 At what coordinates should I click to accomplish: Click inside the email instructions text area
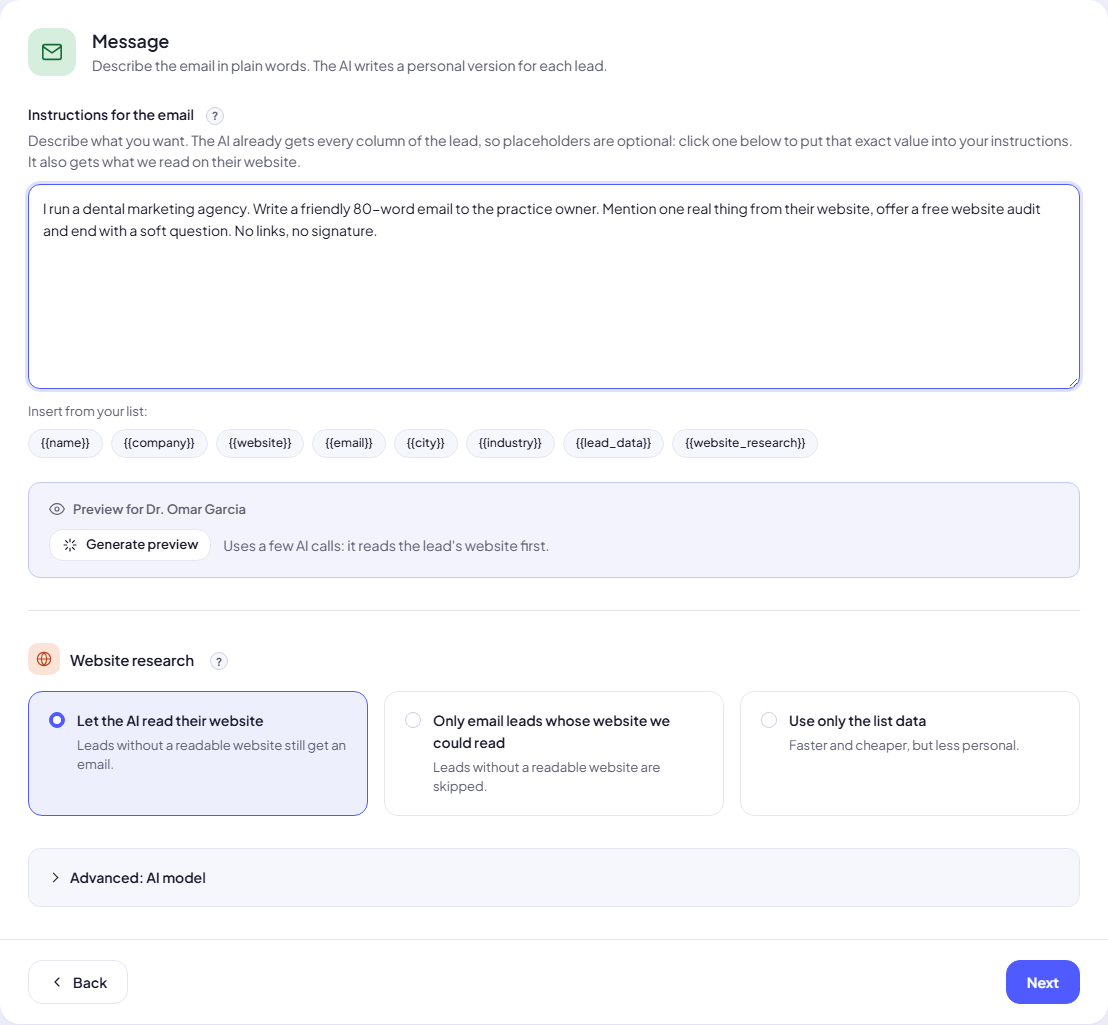tap(554, 286)
